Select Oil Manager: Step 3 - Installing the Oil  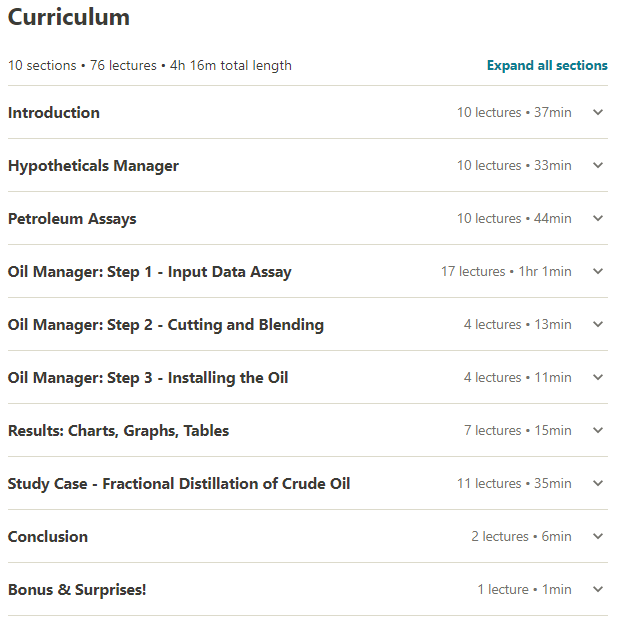tap(148, 378)
